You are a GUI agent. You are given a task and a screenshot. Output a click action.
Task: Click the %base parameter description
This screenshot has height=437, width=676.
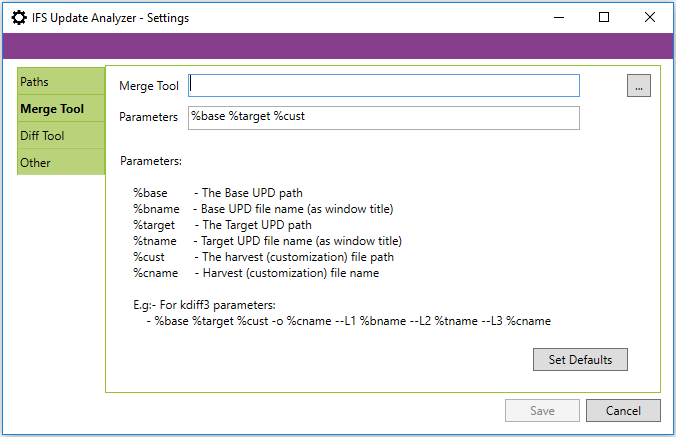[x=218, y=193]
